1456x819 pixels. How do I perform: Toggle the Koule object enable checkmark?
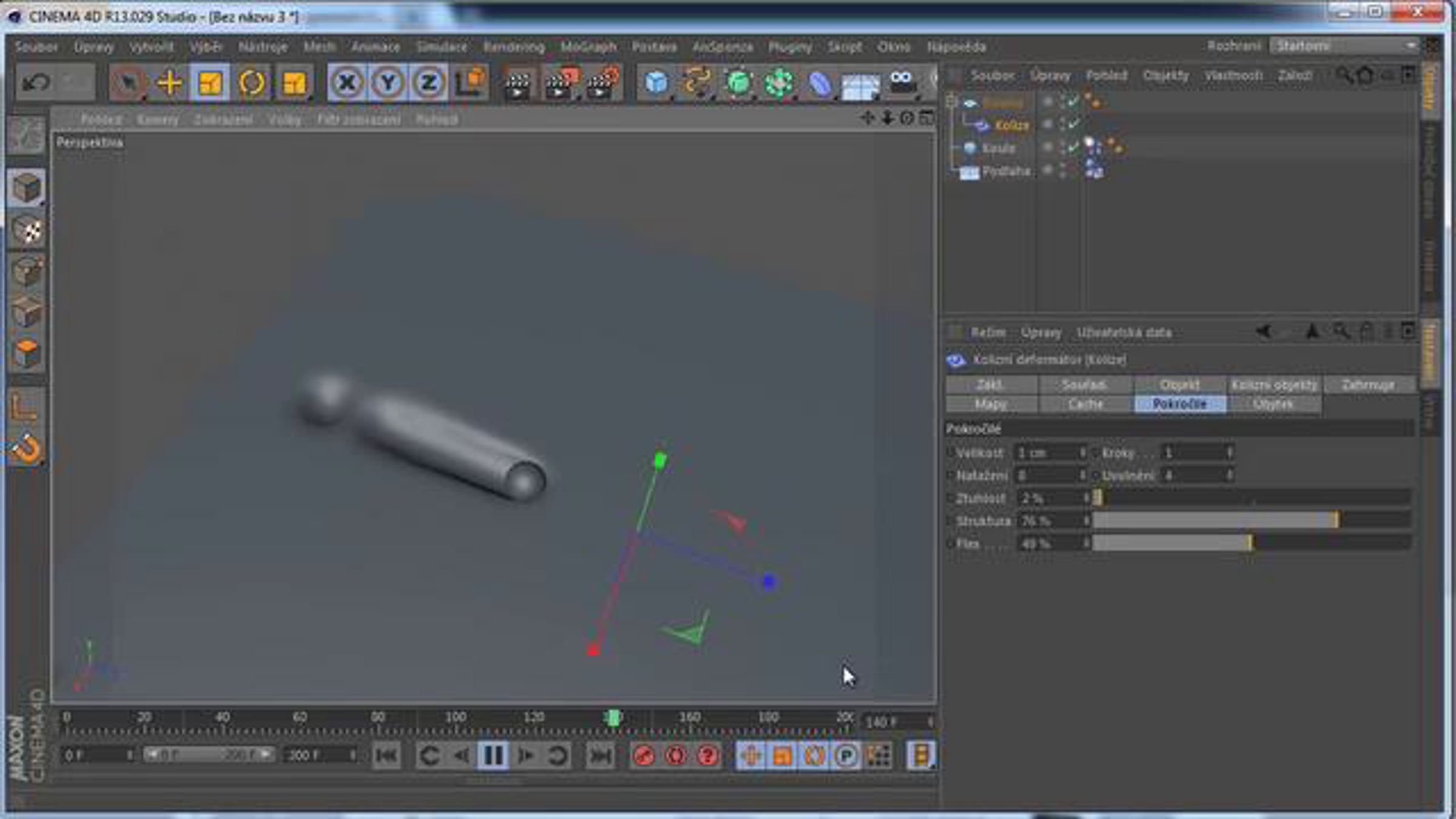tap(1074, 147)
